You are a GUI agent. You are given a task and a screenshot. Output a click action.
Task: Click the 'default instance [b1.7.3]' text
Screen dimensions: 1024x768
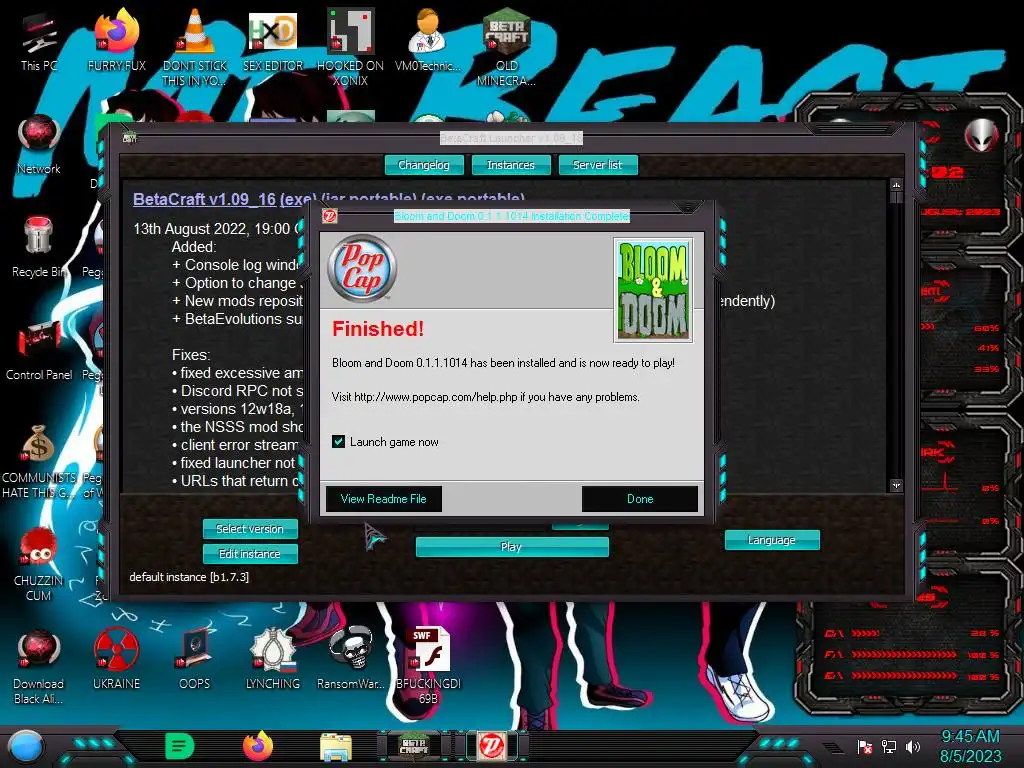(189, 577)
